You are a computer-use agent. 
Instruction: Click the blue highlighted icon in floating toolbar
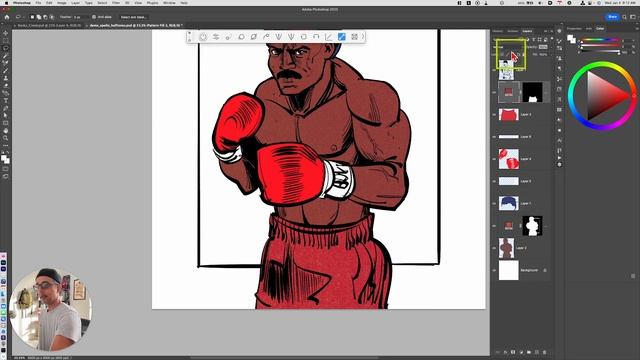pos(342,37)
